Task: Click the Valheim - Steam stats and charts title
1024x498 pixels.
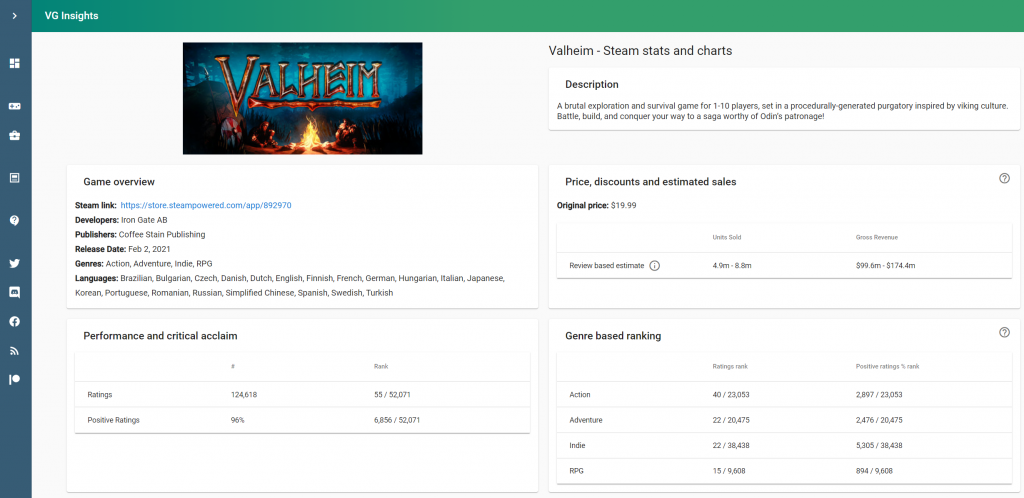Action: coord(640,51)
